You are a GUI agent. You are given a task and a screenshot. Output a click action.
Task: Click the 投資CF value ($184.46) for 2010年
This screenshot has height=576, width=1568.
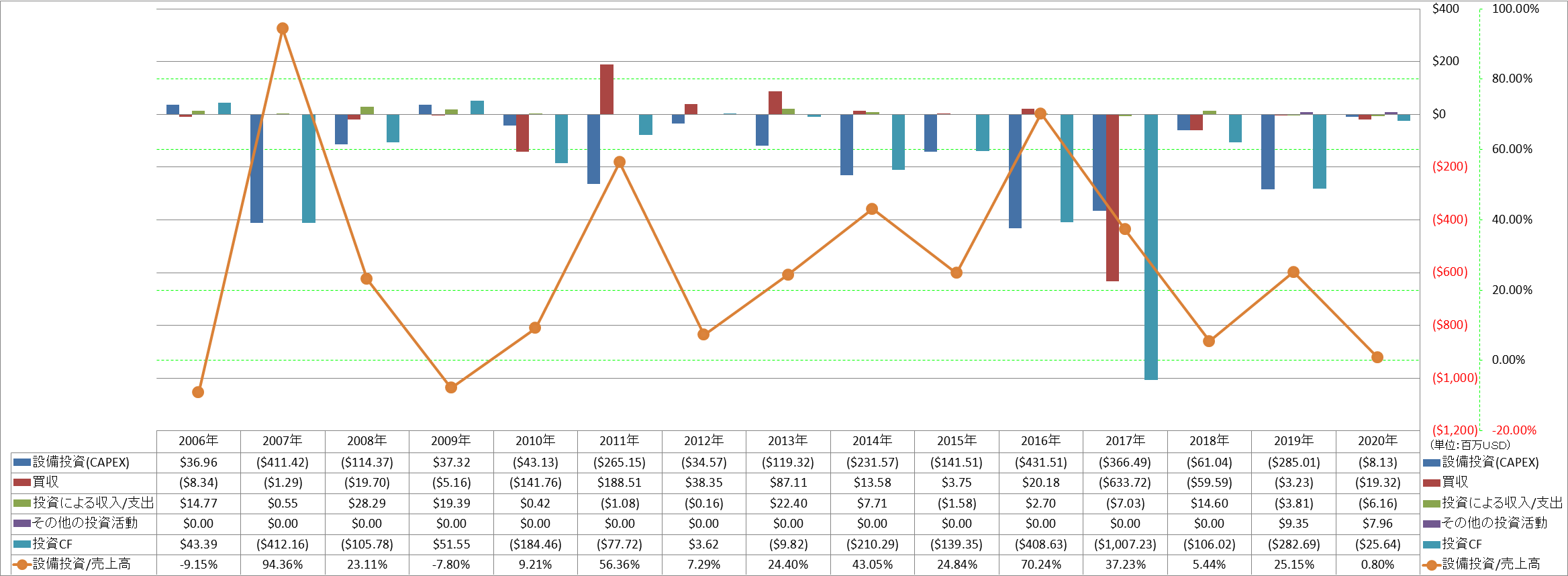(536, 544)
